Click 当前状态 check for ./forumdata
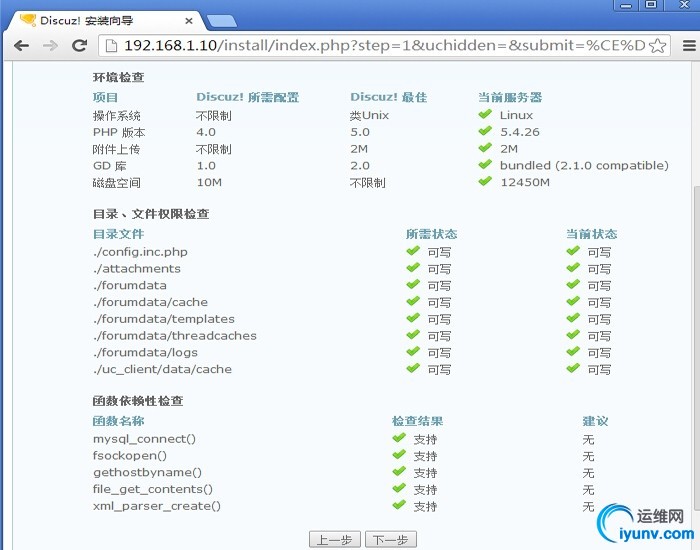The image size is (700, 550). 573,284
